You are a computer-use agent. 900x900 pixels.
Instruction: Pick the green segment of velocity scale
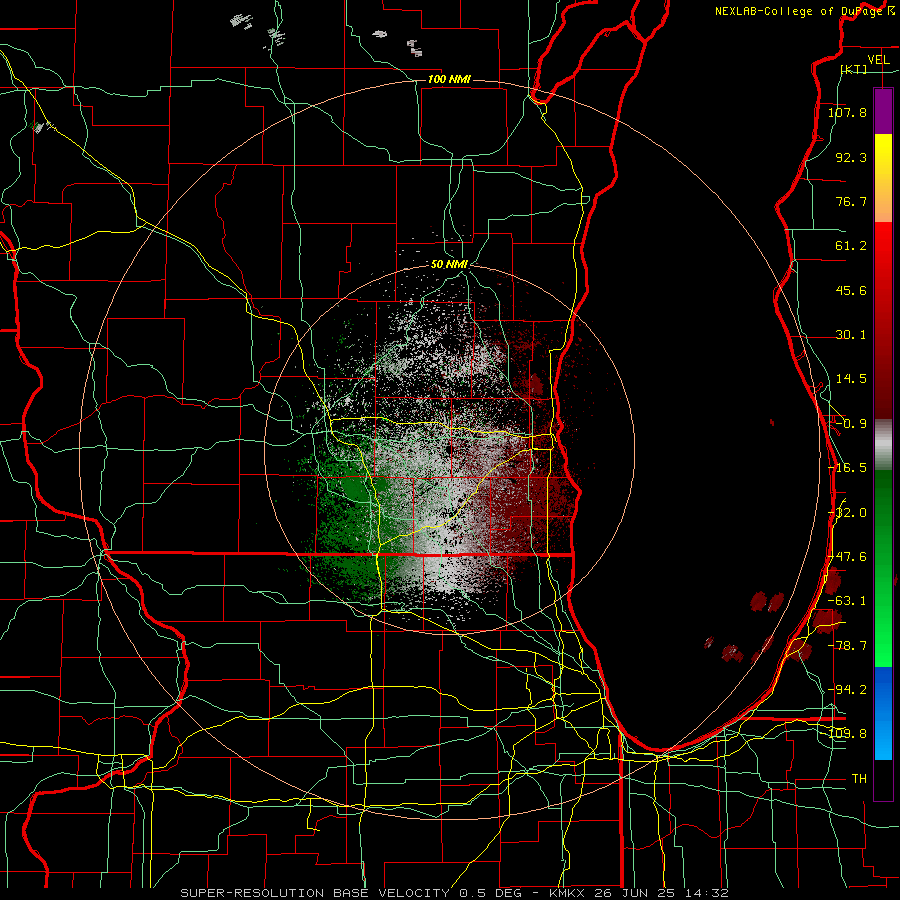pyautogui.click(x=883, y=568)
